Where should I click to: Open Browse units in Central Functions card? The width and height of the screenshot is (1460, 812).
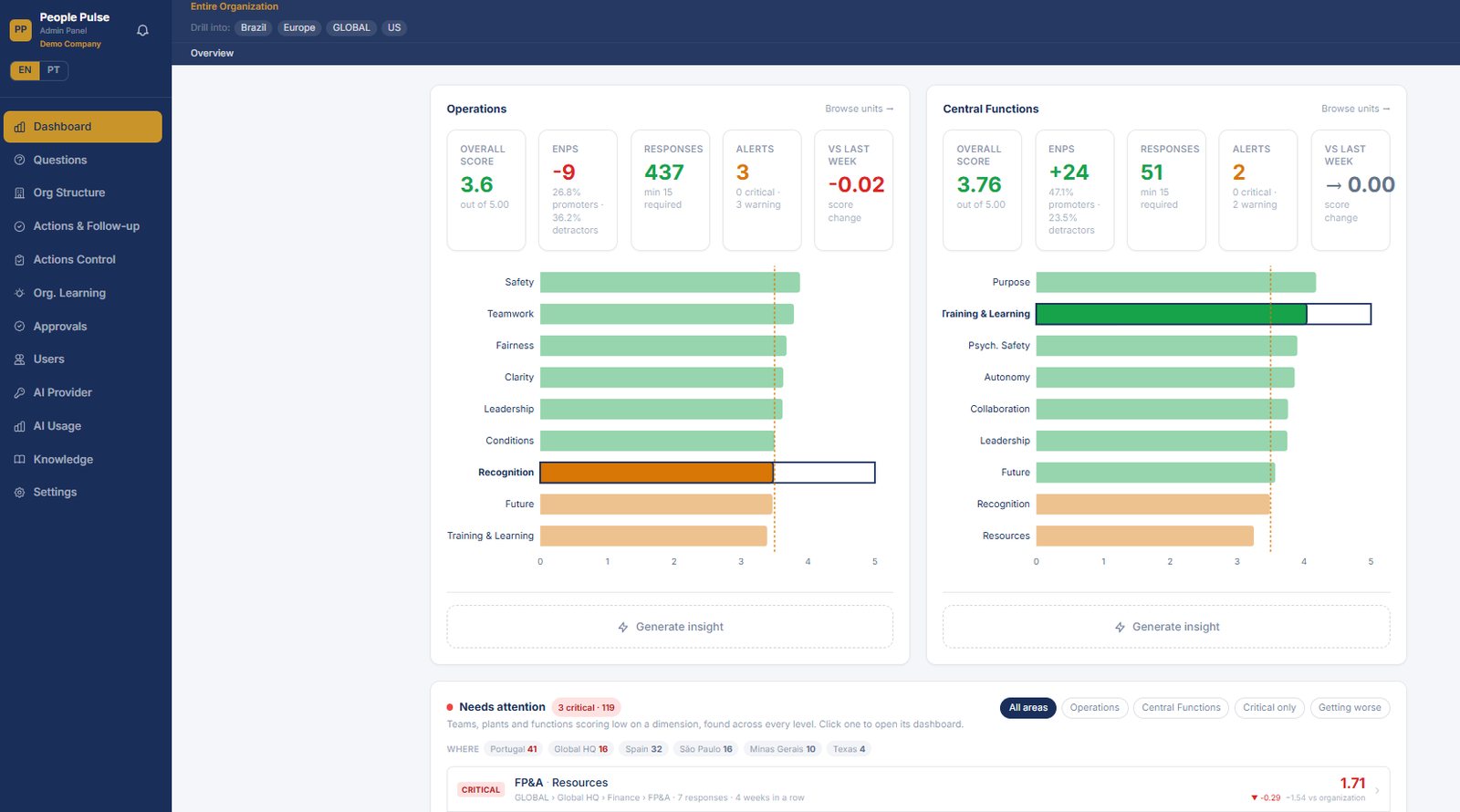1355,109
